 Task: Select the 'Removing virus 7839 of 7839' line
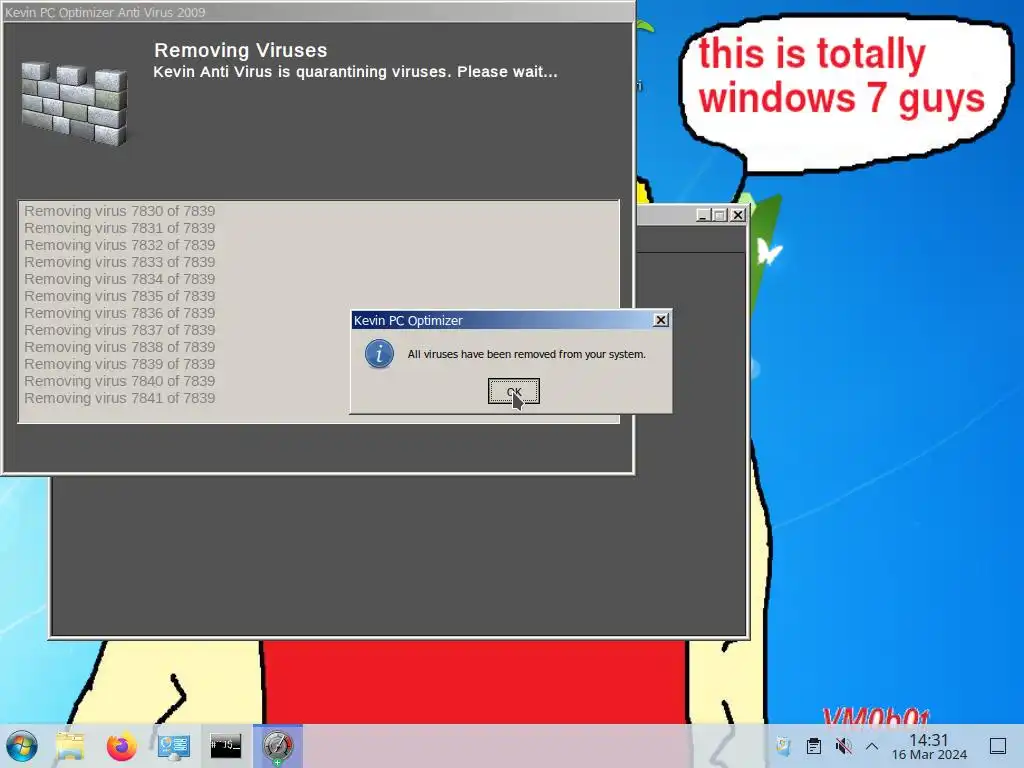[120, 364]
